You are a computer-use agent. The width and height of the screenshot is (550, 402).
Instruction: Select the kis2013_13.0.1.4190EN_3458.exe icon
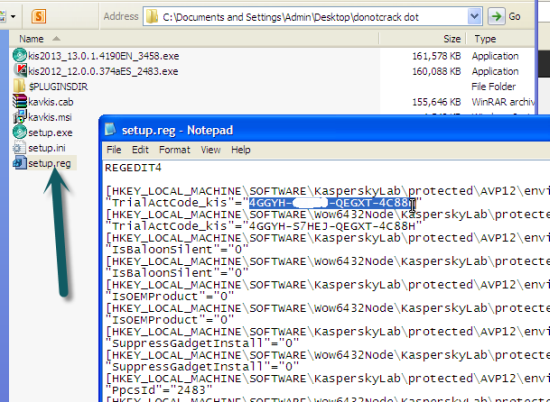(20, 55)
